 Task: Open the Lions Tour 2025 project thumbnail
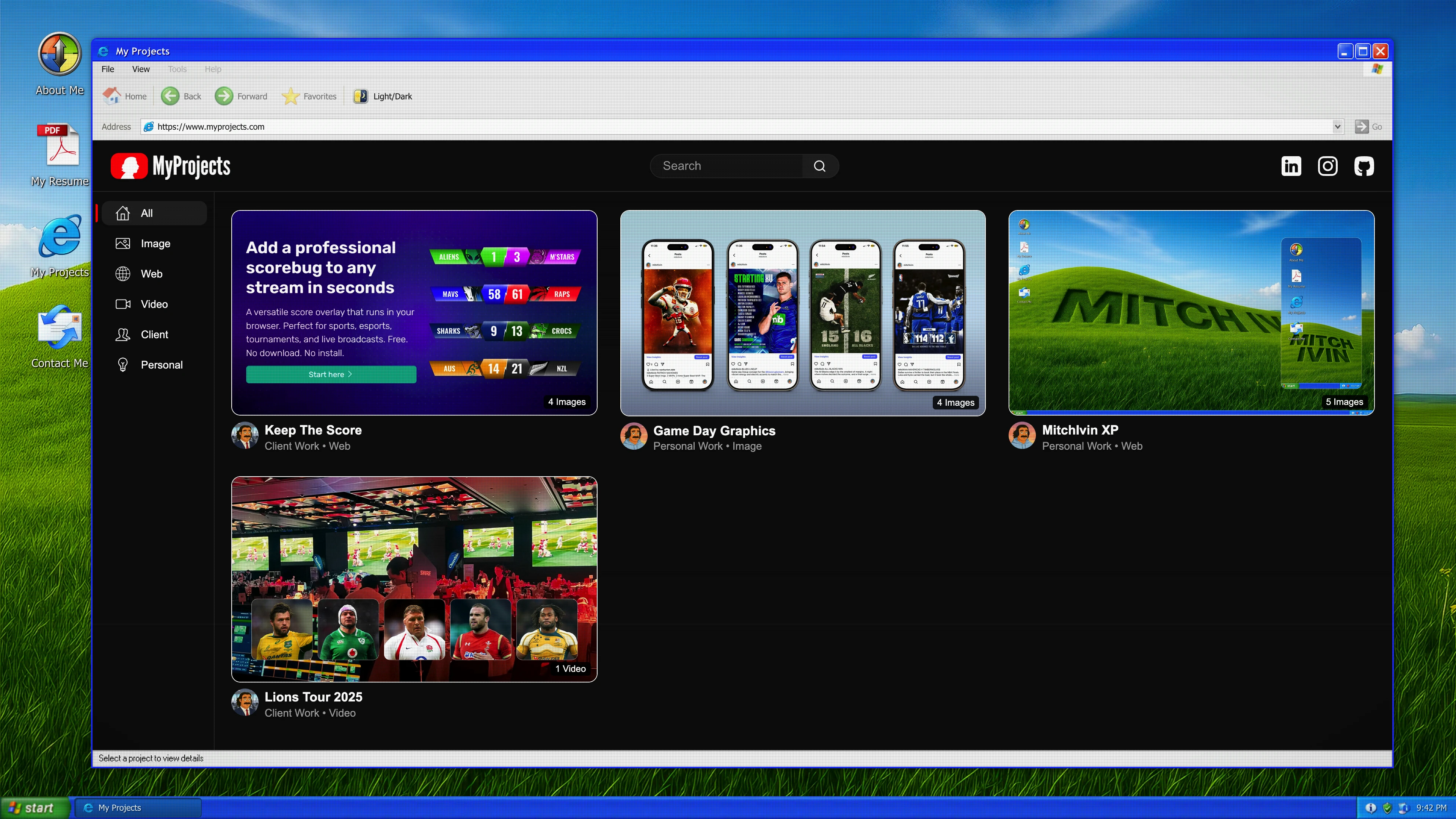pyautogui.click(x=414, y=579)
